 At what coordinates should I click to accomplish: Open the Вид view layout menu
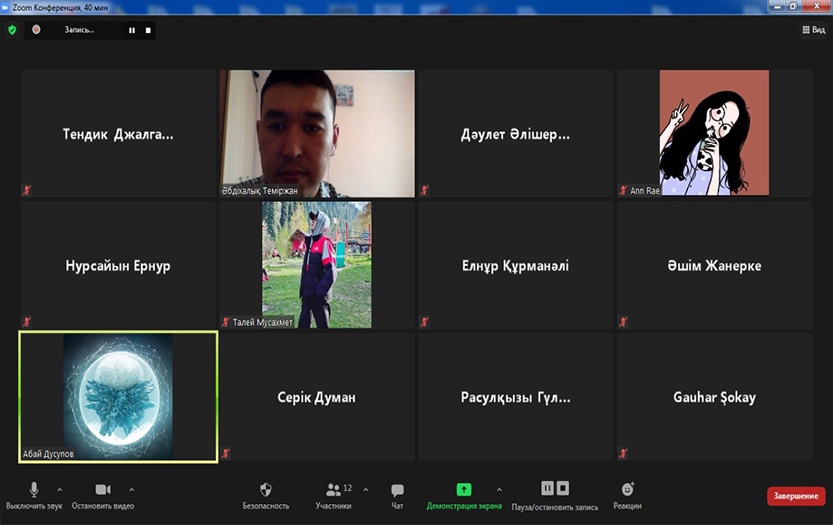pos(813,30)
